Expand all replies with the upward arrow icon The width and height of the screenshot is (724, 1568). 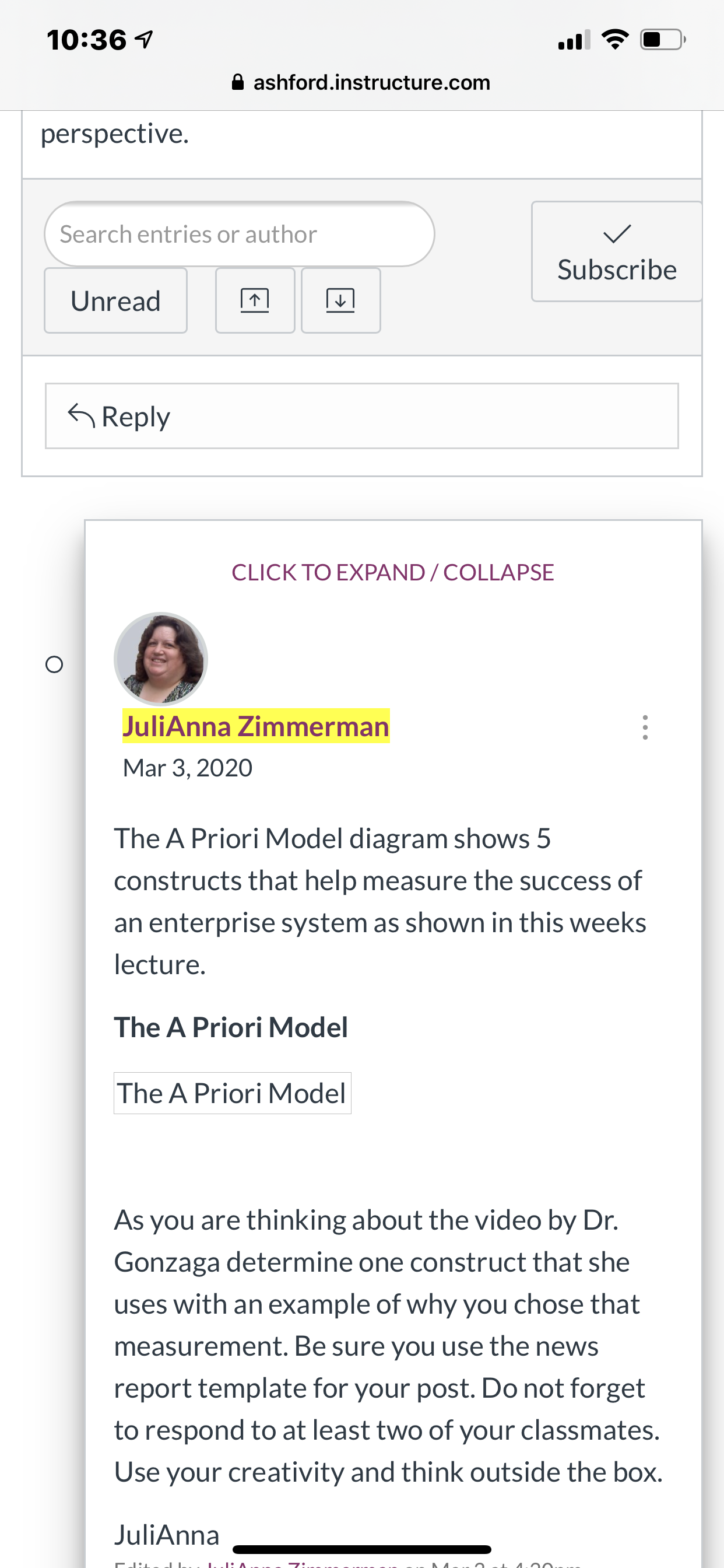255,300
